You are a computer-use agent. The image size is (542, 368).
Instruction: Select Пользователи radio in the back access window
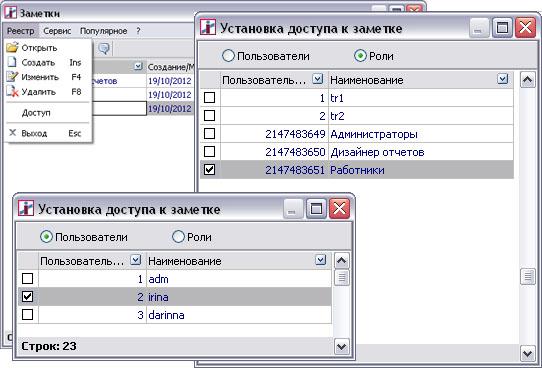(x=228, y=56)
